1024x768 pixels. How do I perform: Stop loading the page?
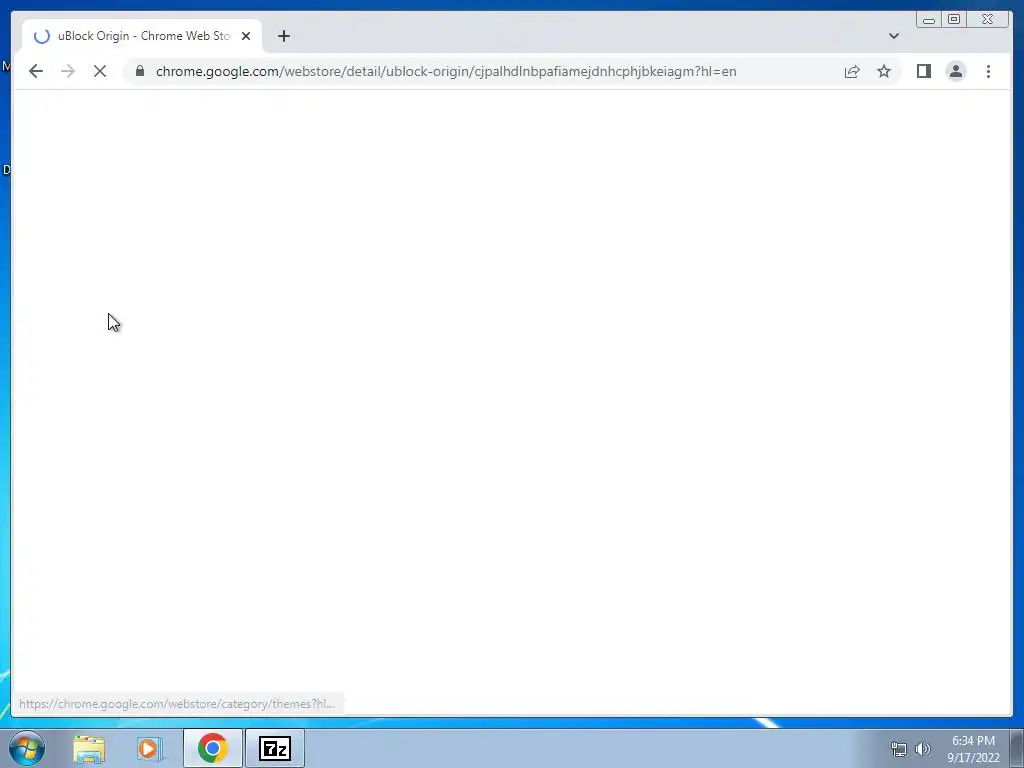pos(100,71)
